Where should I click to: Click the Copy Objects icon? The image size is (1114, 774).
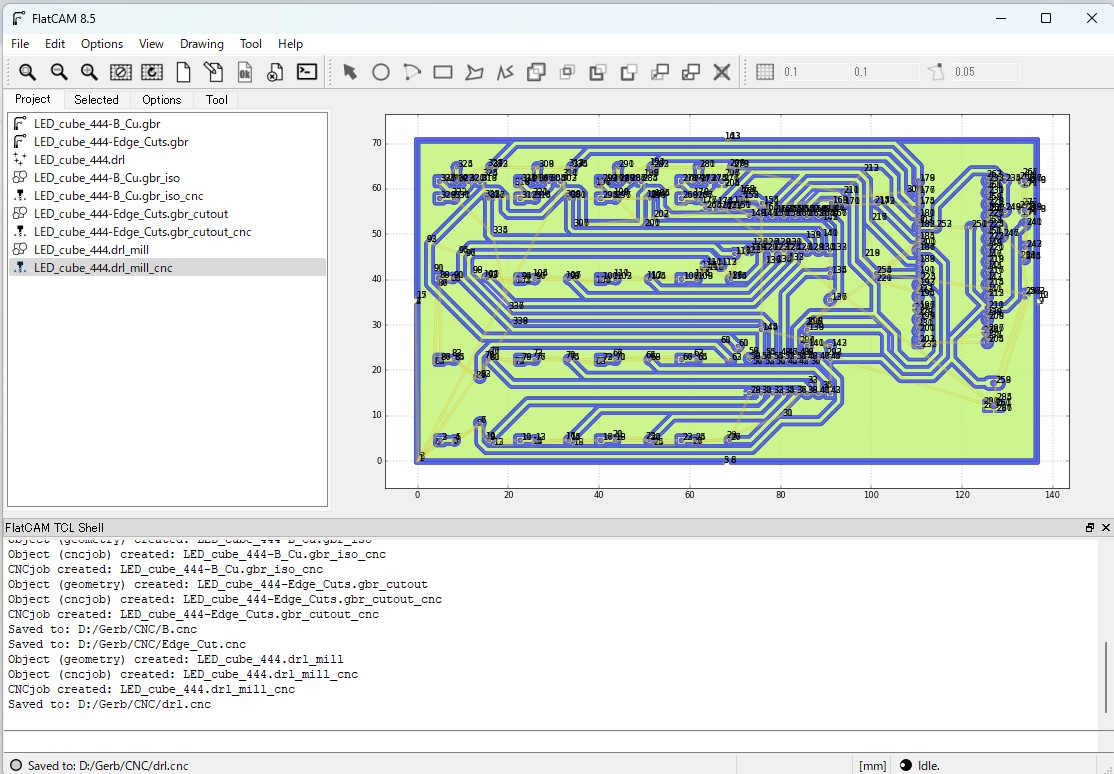tap(691, 72)
